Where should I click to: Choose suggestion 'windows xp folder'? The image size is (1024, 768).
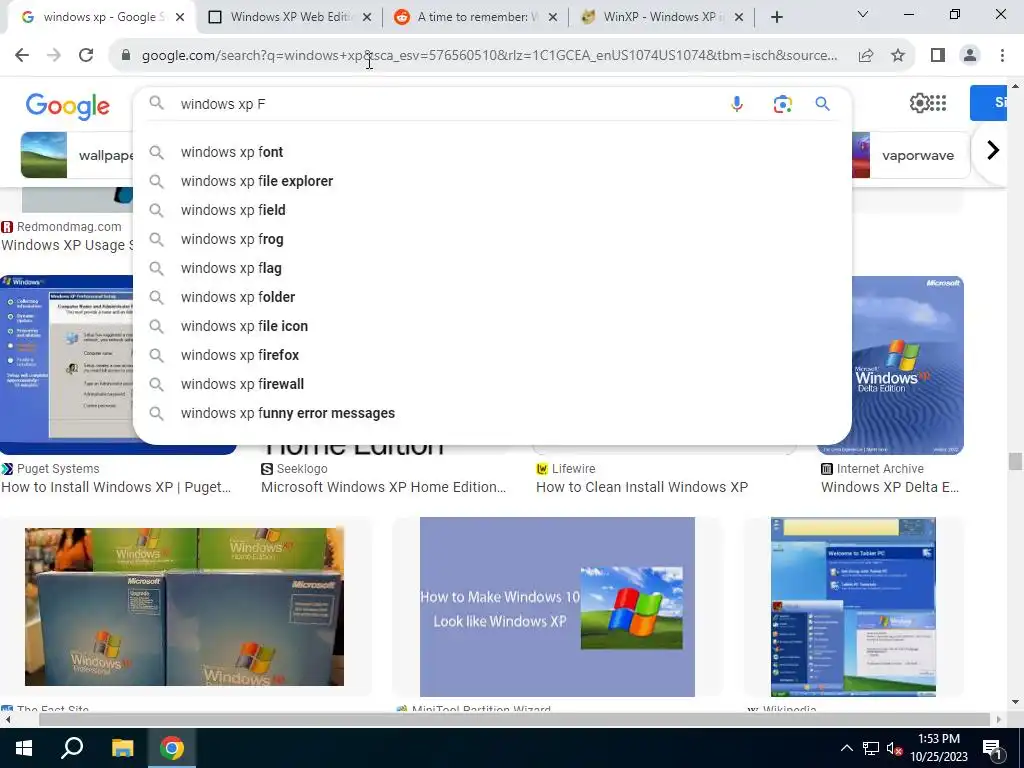pyautogui.click(x=492, y=297)
